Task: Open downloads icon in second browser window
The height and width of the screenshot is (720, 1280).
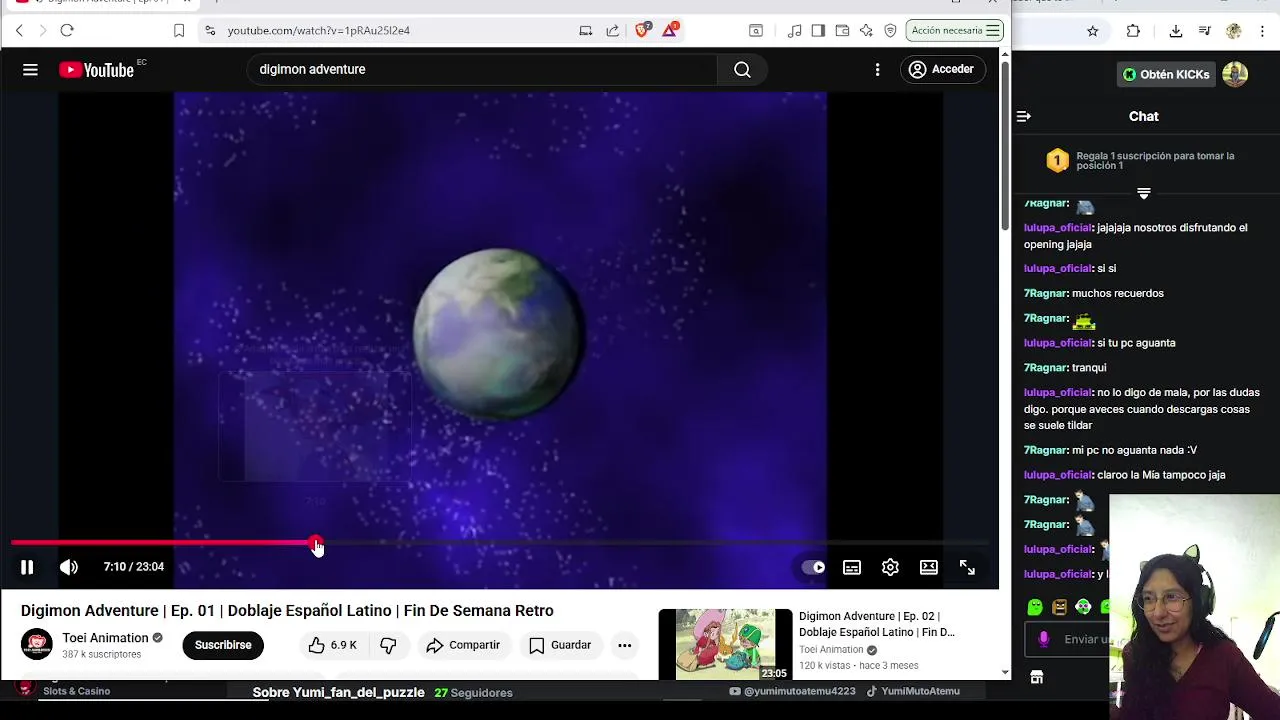Action: click(x=1176, y=31)
